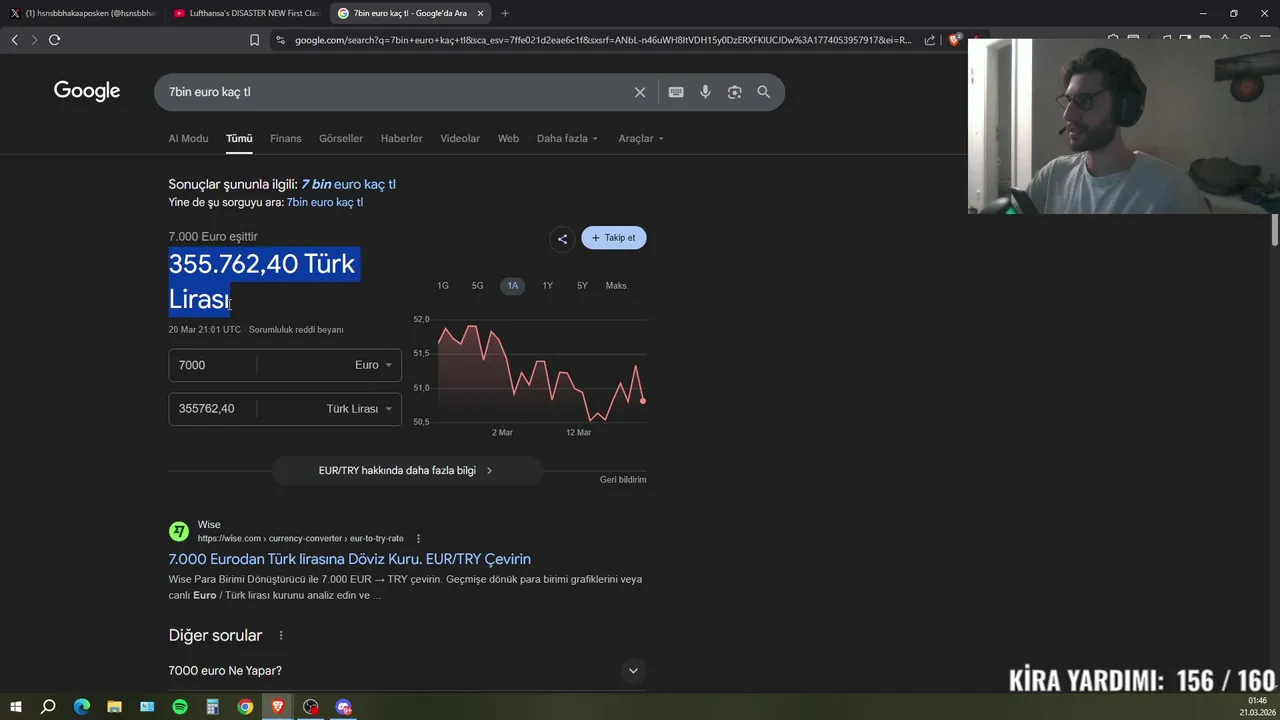The image size is (1280, 720).
Task: Go forward in browser
Action: point(34,40)
